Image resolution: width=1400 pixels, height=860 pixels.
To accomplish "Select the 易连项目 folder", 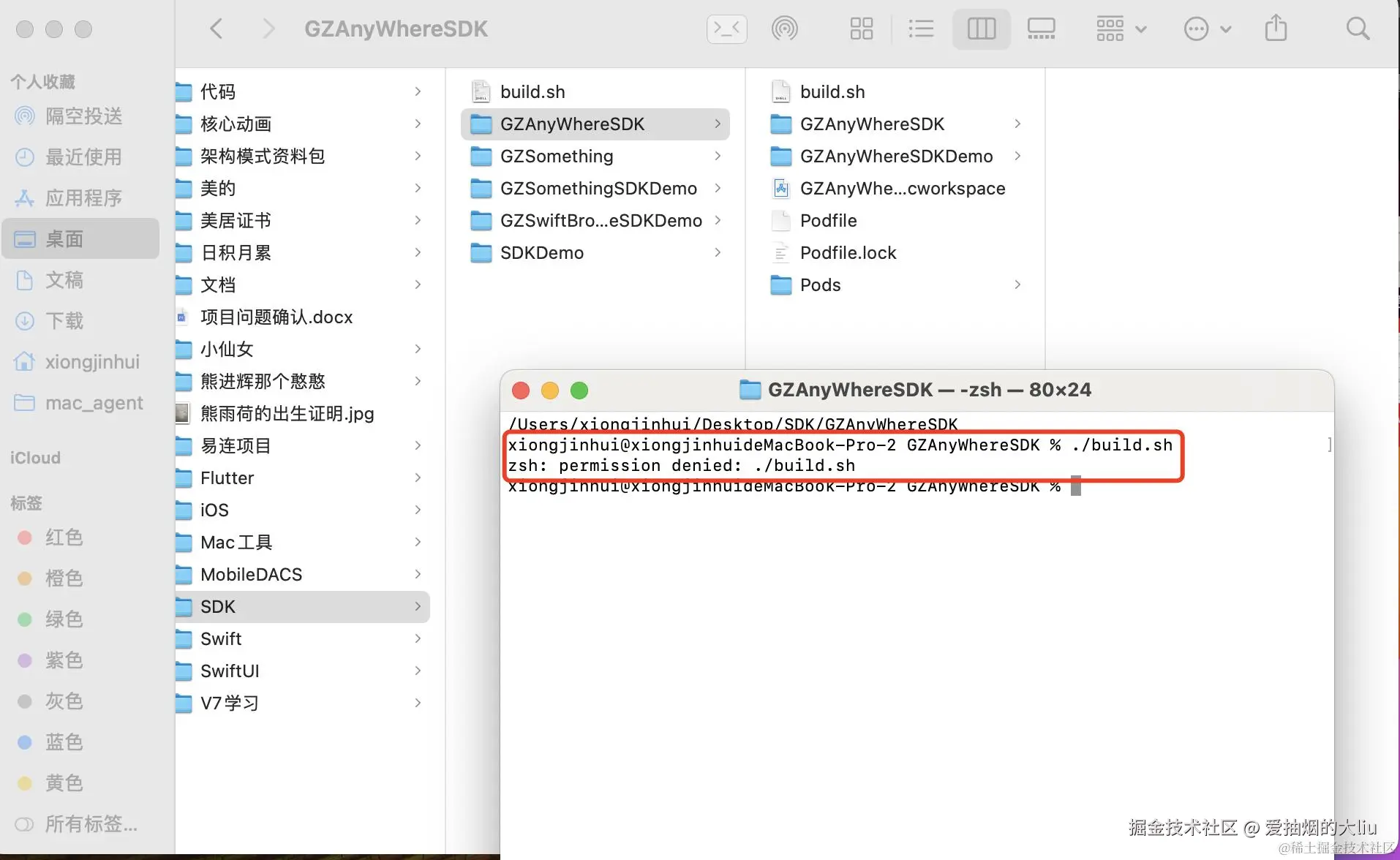I will pos(302,445).
